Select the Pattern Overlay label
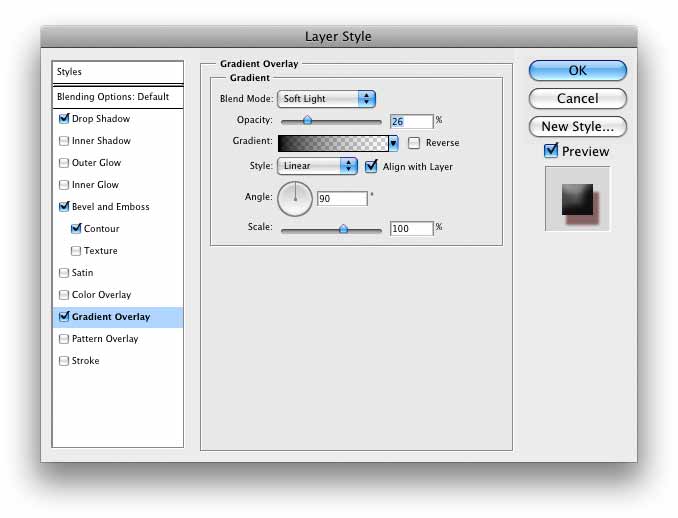 [x=105, y=339]
